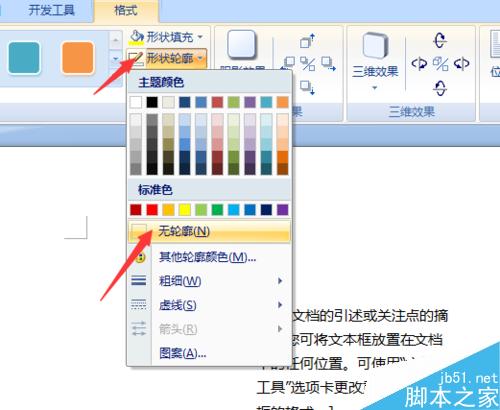Toggle shadow on/off center icon
The image size is (500, 410).
point(307,64)
